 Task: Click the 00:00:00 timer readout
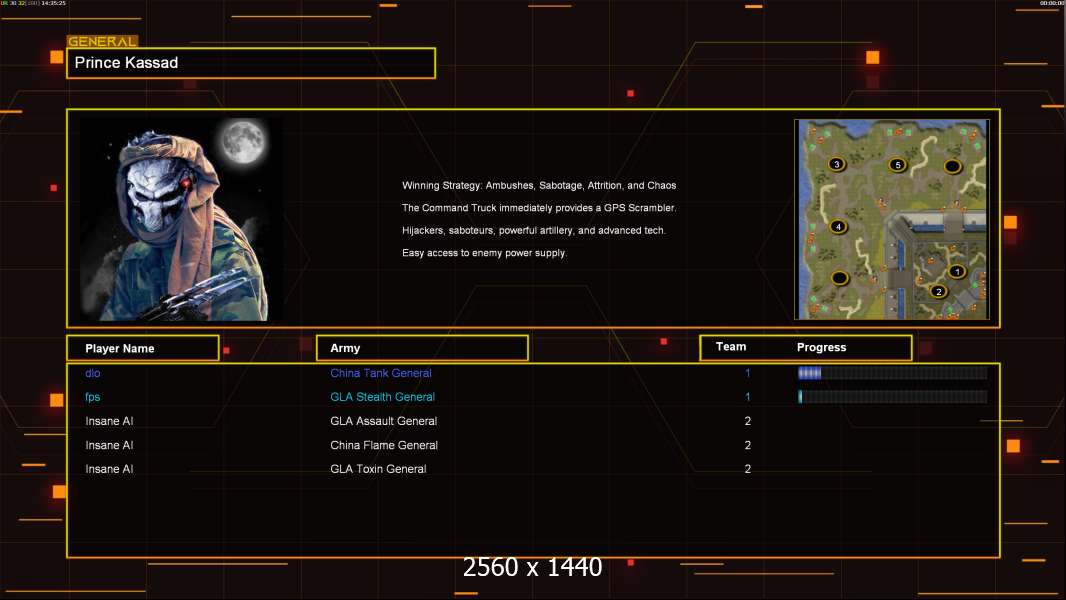1051,3
